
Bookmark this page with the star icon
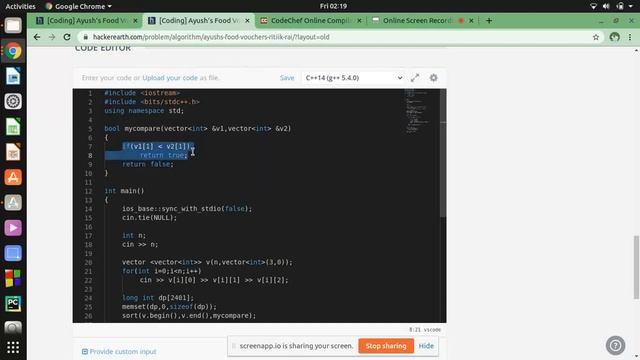tap(596, 37)
